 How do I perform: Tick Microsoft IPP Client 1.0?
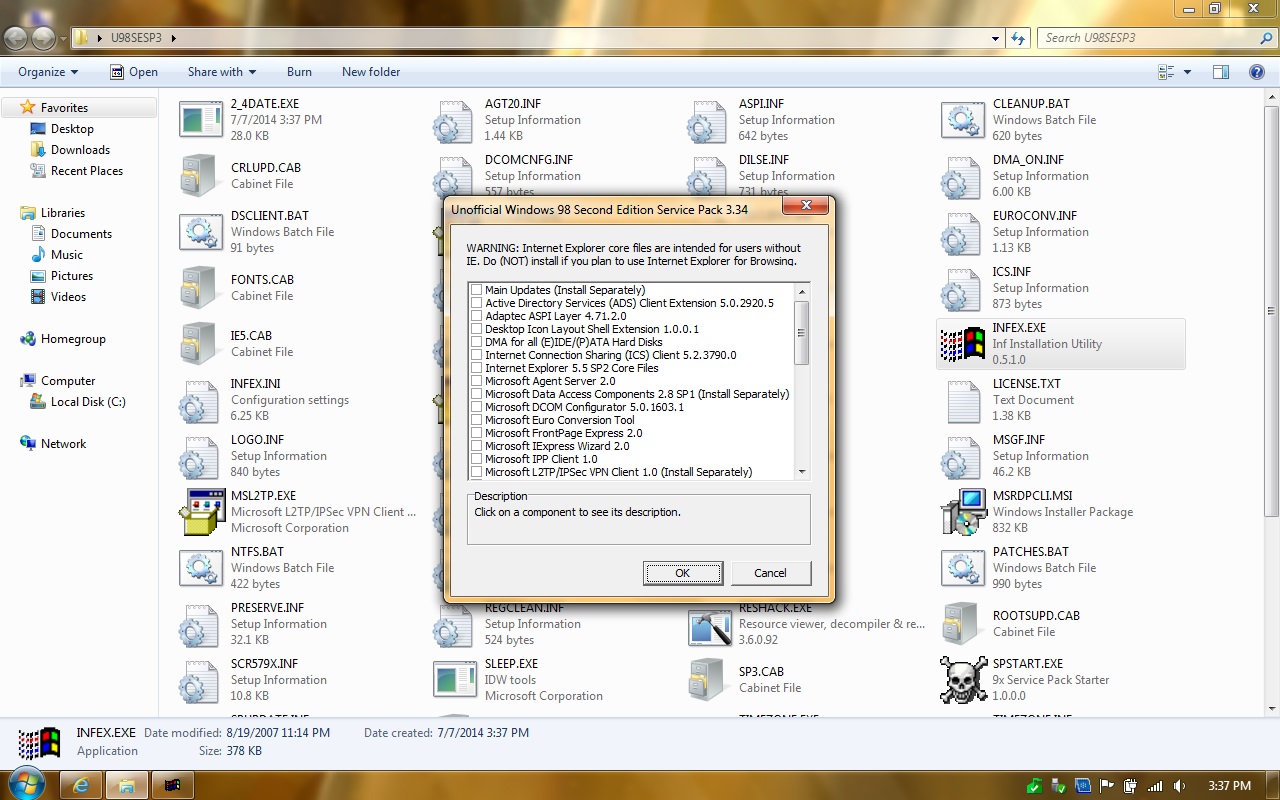tap(477, 459)
